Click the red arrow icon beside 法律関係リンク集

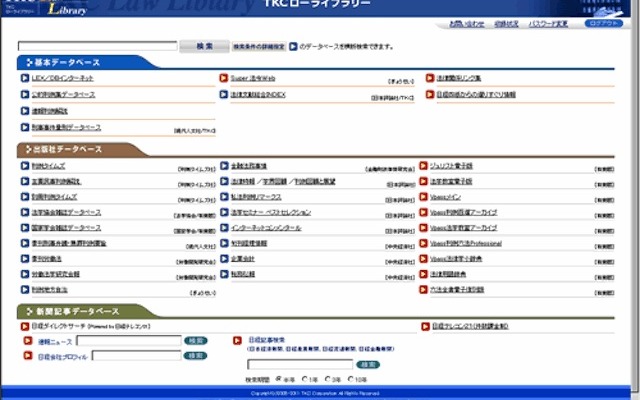point(430,78)
